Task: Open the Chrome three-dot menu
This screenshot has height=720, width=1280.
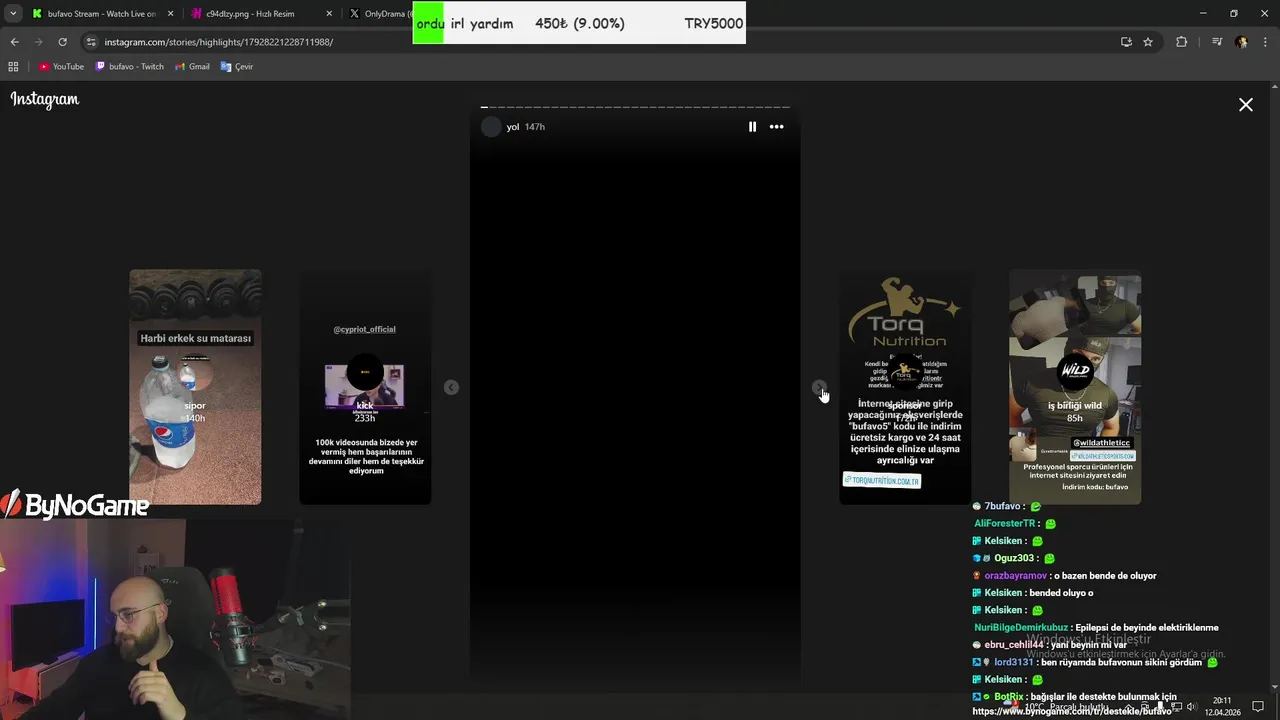Action: tap(1265, 42)
